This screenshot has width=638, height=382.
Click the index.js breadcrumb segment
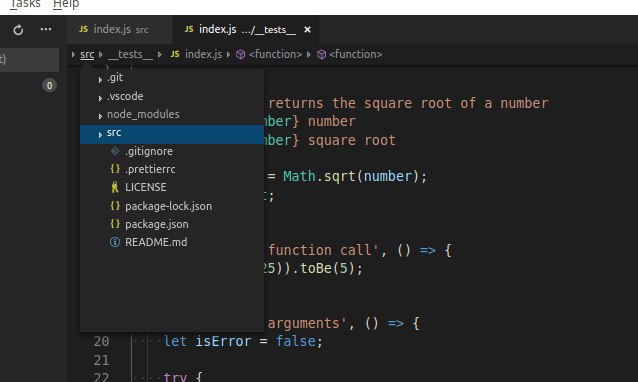click(203, 54)
